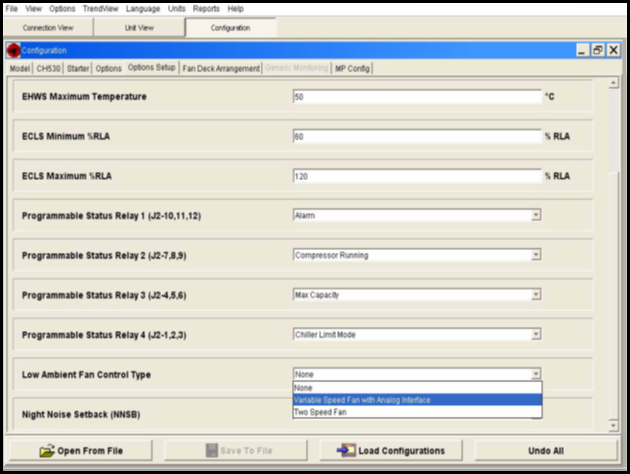630x474 pixels.
Task: Choose Two Speed Fan option
Action: [x=417, y=412]
